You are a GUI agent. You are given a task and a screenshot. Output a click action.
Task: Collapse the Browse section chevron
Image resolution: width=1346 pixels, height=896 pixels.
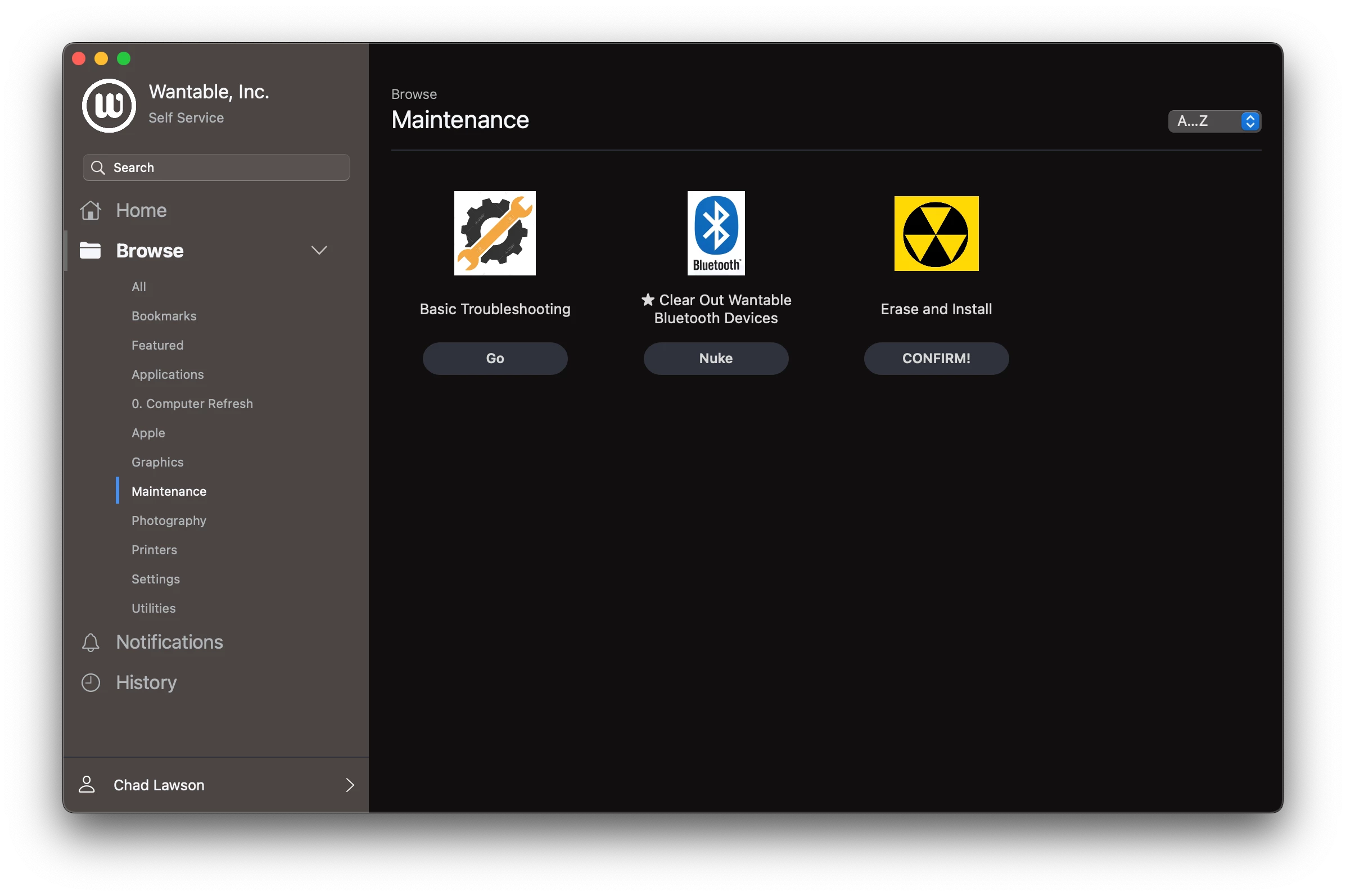pyautogui.click(x=319, y=250)
